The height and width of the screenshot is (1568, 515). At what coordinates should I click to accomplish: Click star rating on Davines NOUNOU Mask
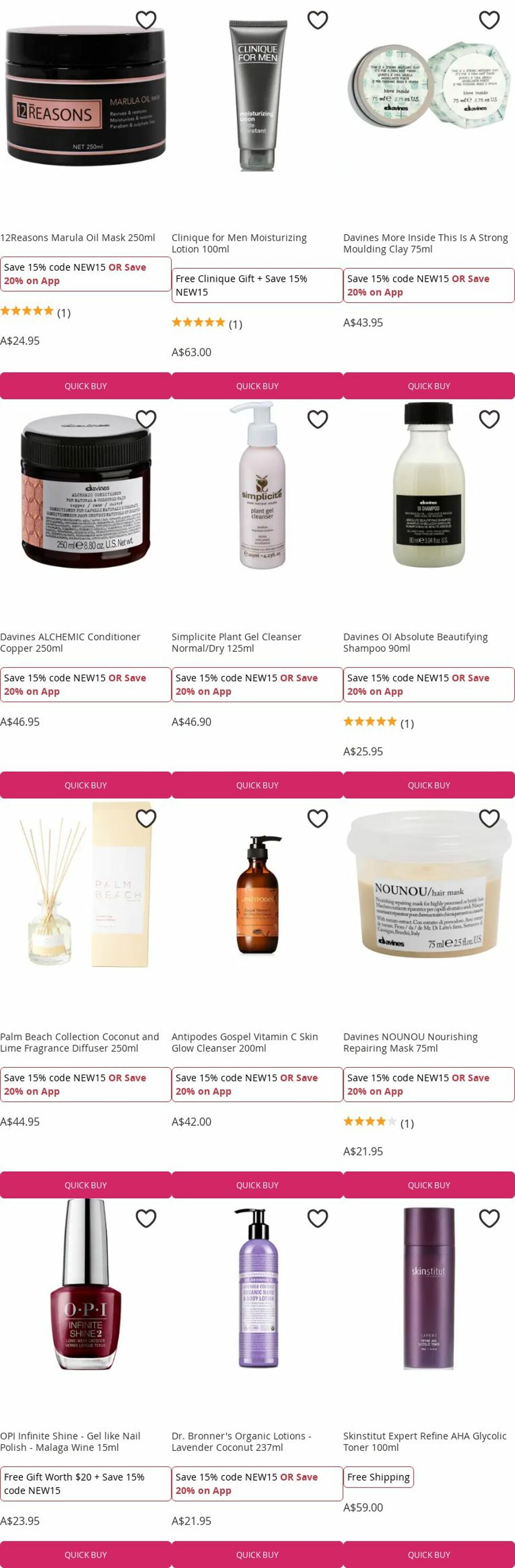[x=370, y=1121]
